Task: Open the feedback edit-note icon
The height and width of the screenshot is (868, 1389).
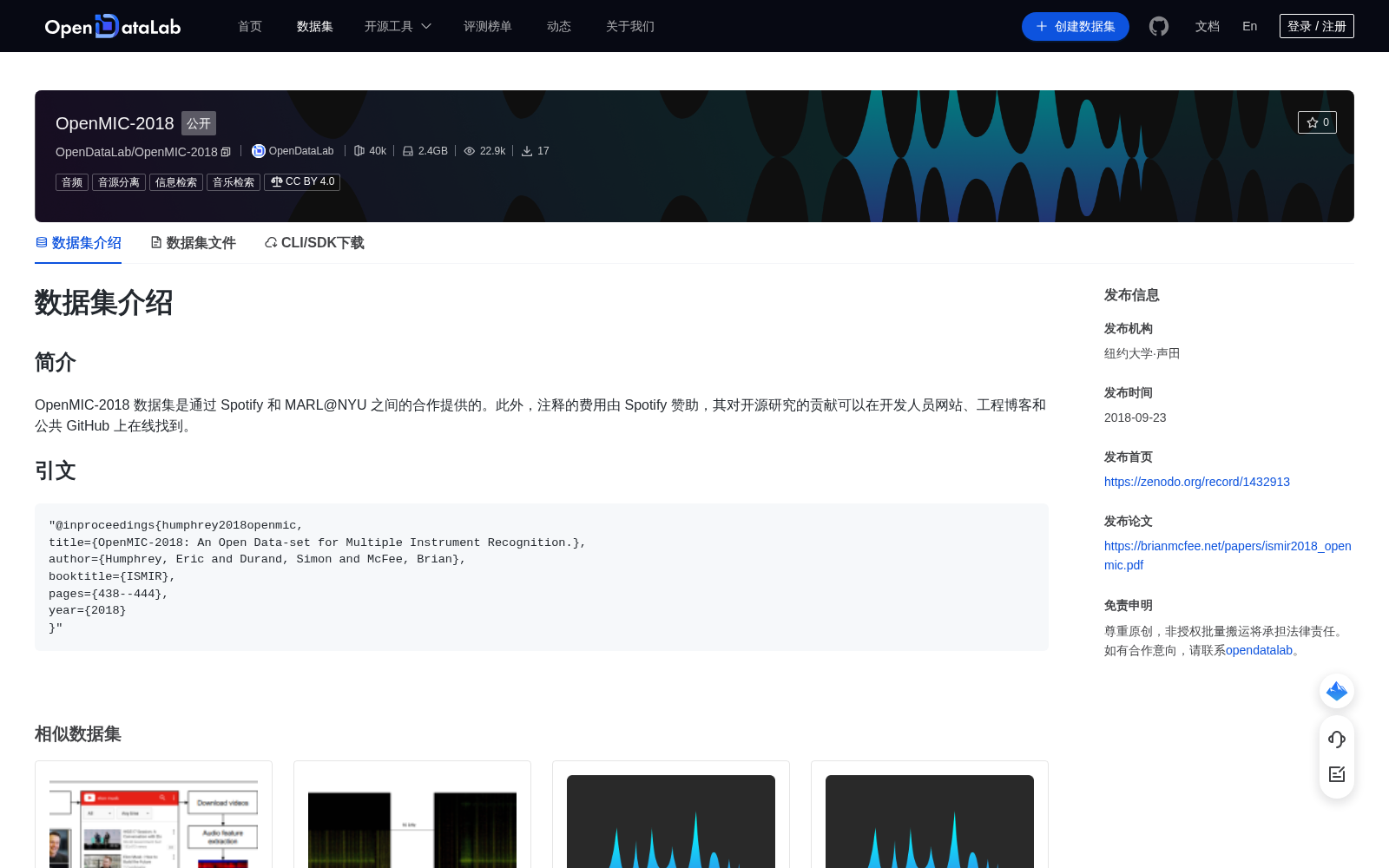Action: (1337, 774)
